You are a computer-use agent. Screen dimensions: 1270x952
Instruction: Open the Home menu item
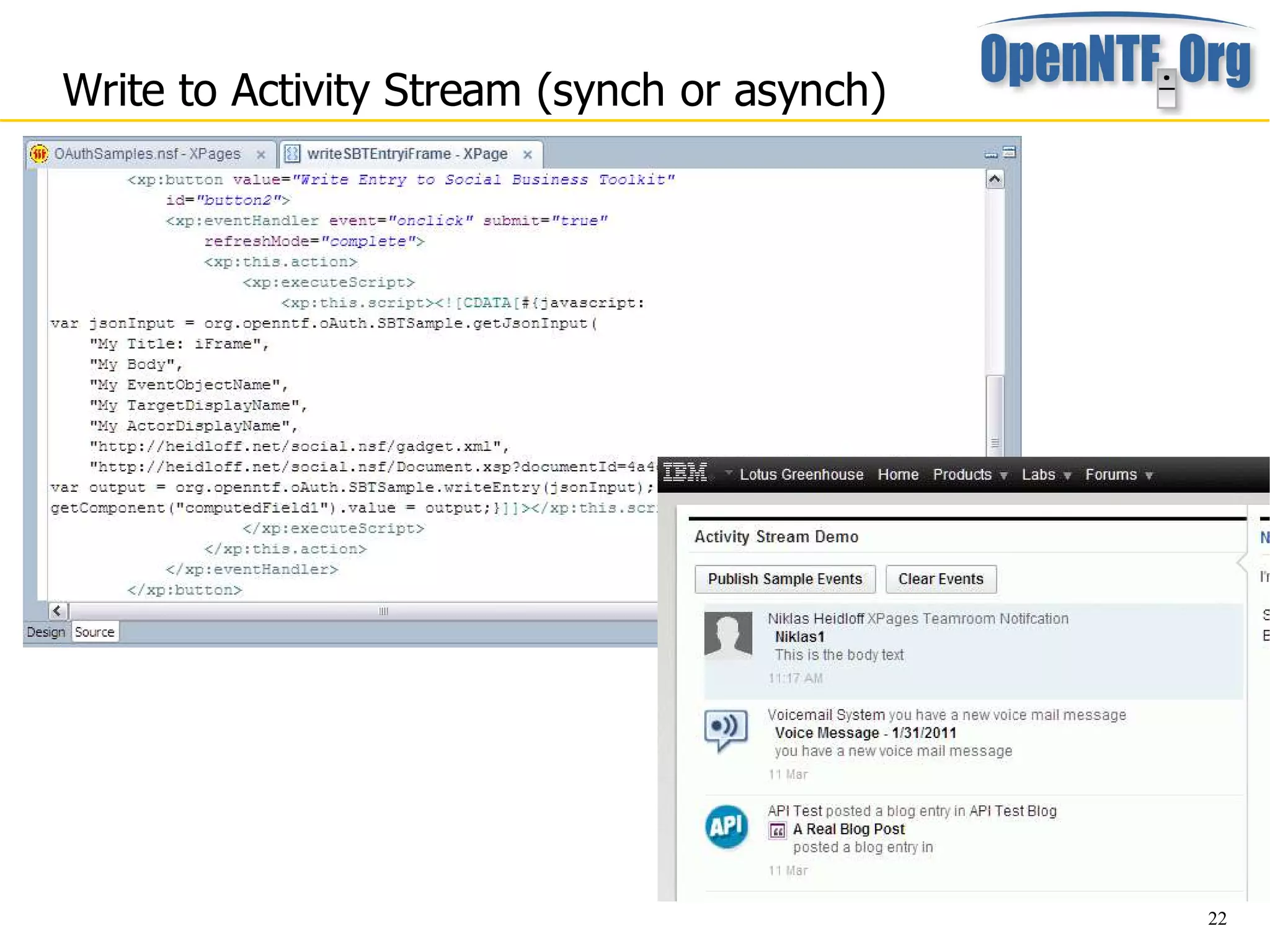pos(898,474)
